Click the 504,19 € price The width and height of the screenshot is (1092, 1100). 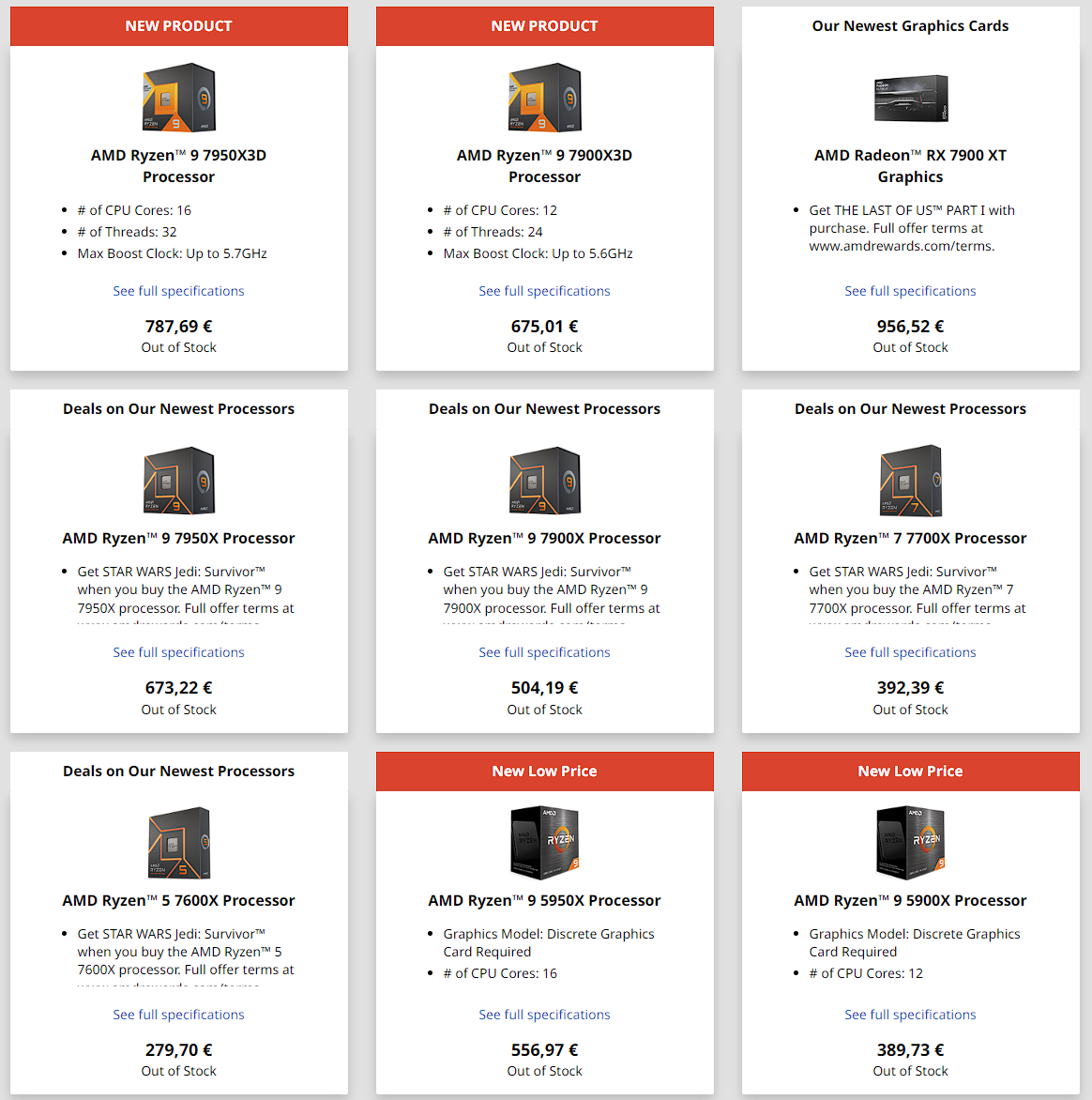[545, 687]
